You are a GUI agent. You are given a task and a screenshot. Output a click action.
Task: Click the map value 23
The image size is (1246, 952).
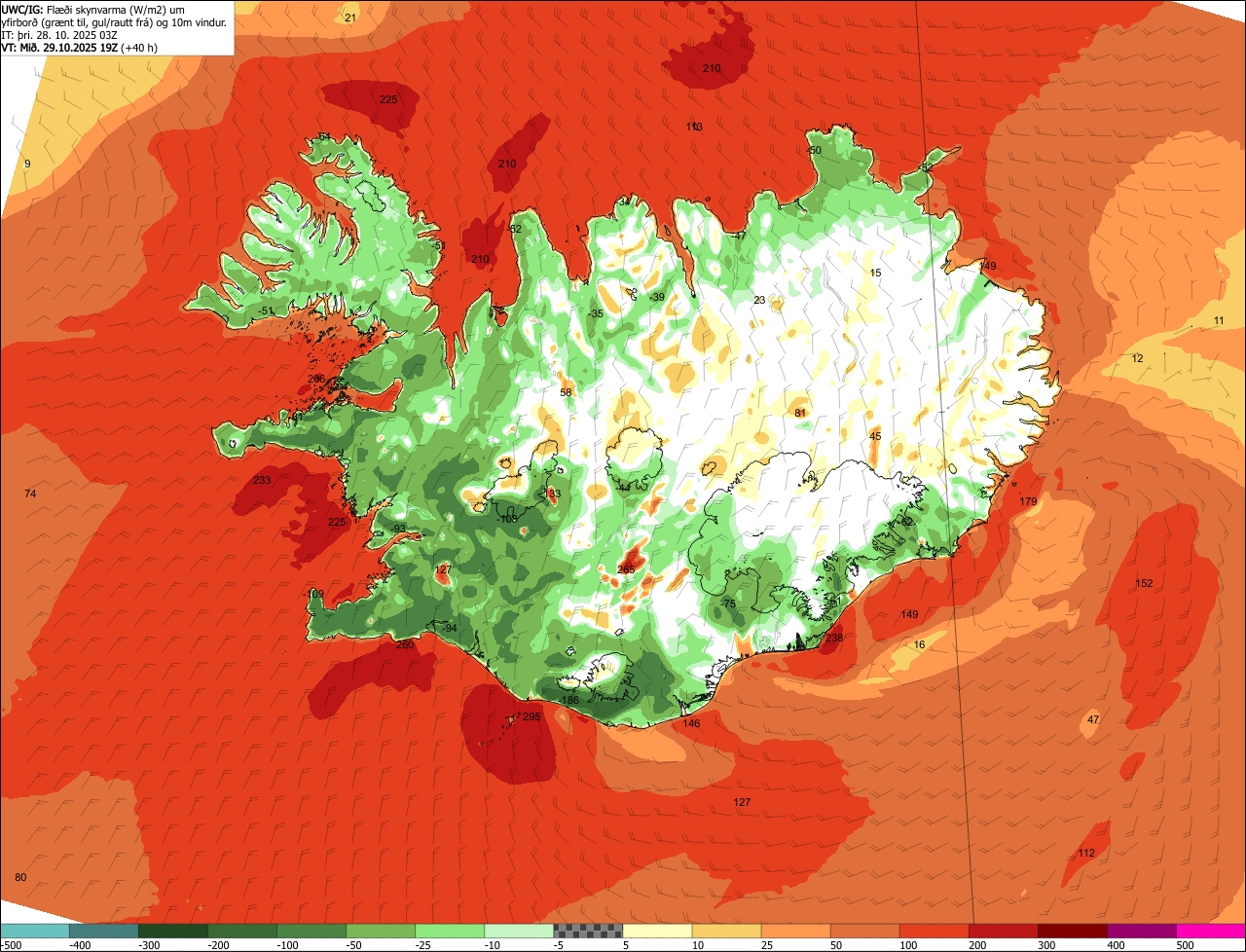[759, 300]
